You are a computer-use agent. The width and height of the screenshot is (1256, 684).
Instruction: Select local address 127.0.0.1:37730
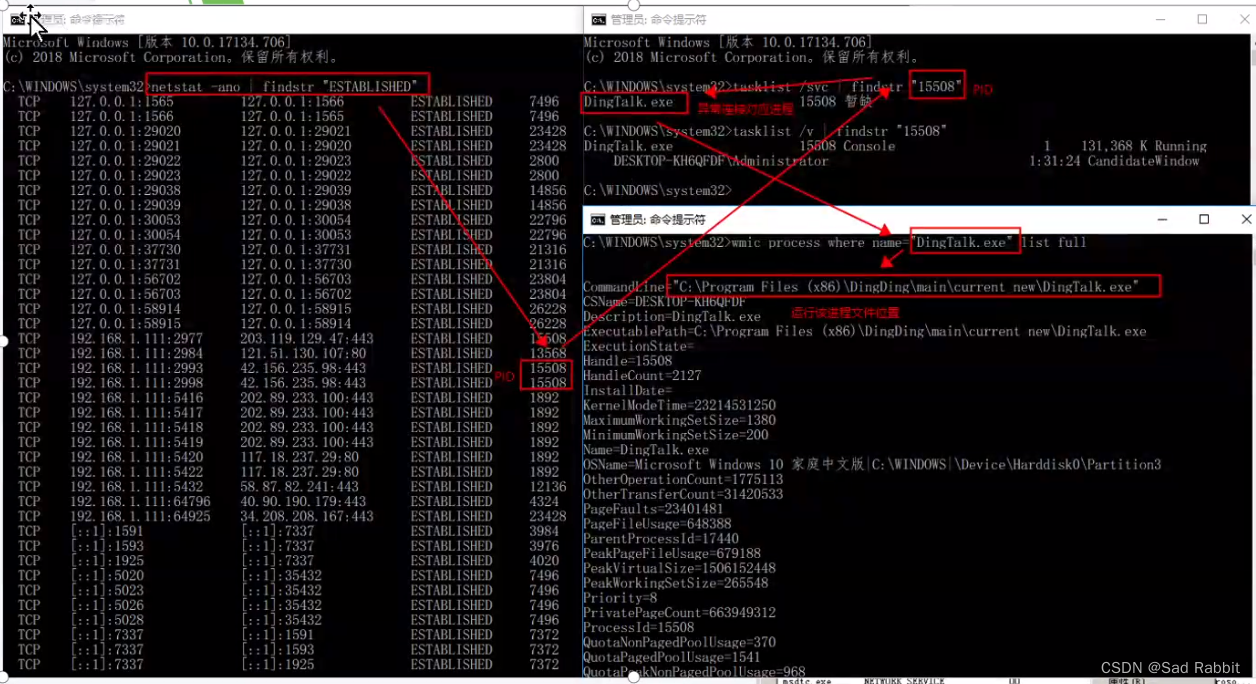(x=126, y=249)
